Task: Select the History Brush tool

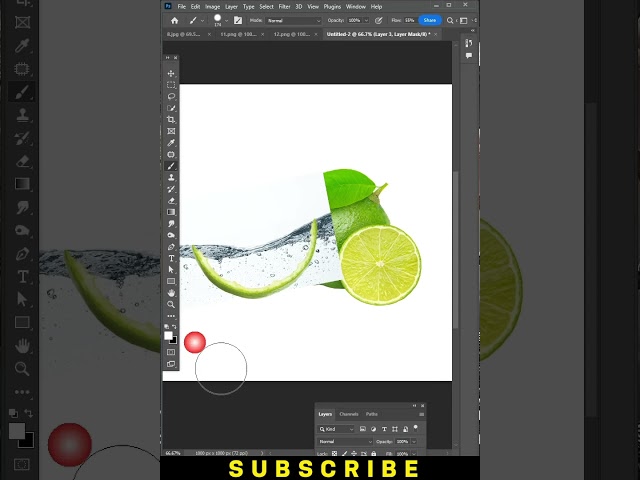Action: click(x=171, y=189)
